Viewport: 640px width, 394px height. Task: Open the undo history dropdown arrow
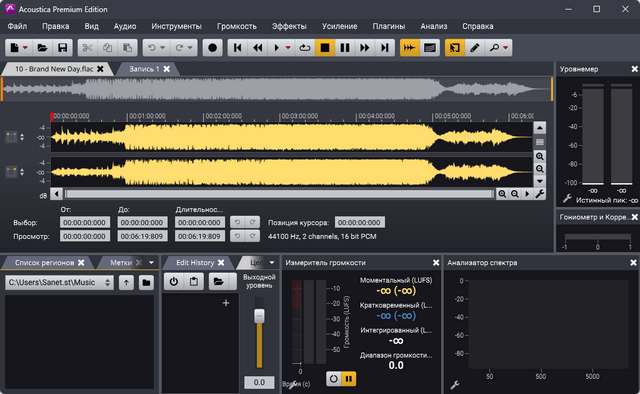(x=162, y=48)
